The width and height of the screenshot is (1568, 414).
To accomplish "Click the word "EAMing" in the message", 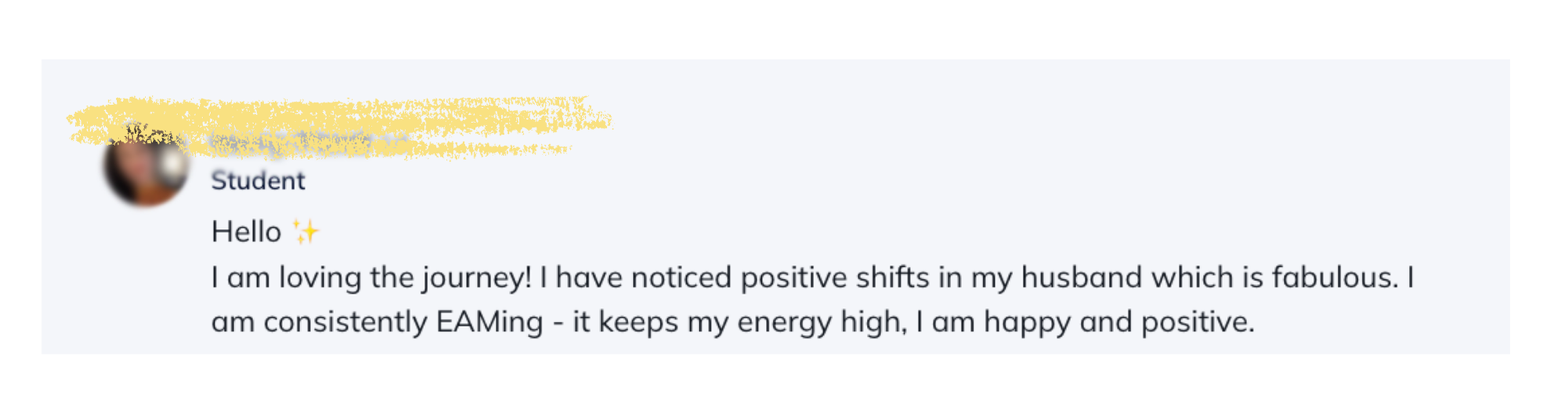I will coord(489,322).
